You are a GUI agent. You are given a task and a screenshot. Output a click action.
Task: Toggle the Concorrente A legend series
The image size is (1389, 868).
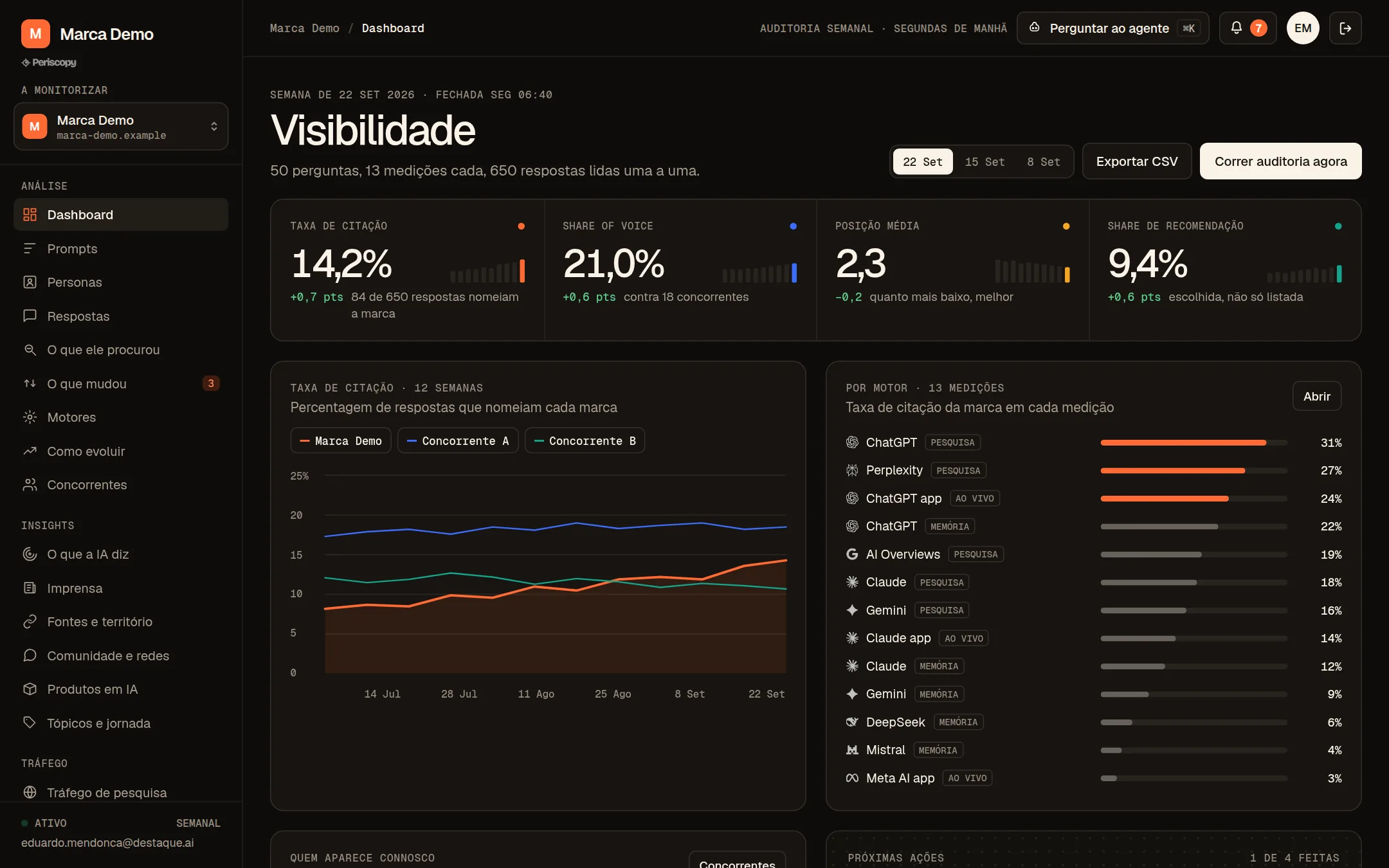tap(458, 440)
